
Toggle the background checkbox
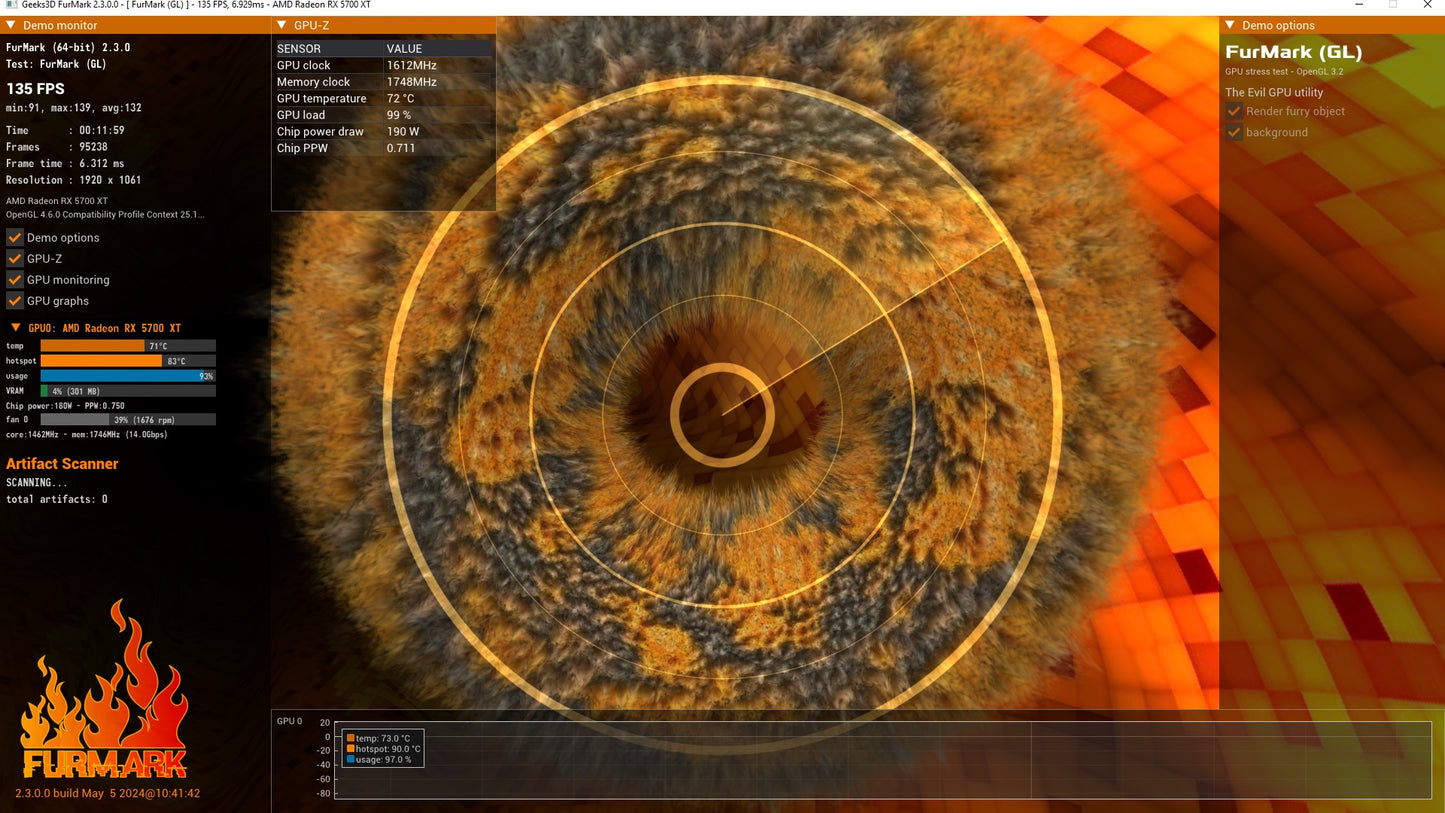tap(1234, 132)
